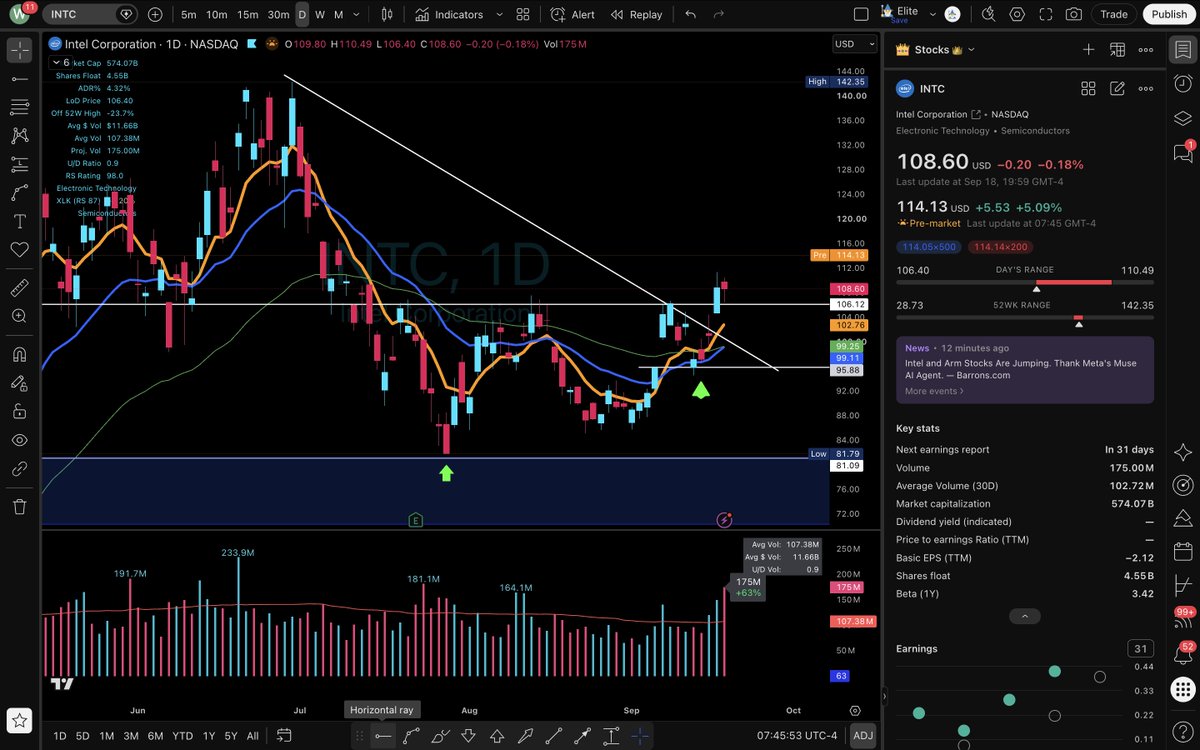Open the heart icons tool
1200x750 pixels.
click(19, 250)
